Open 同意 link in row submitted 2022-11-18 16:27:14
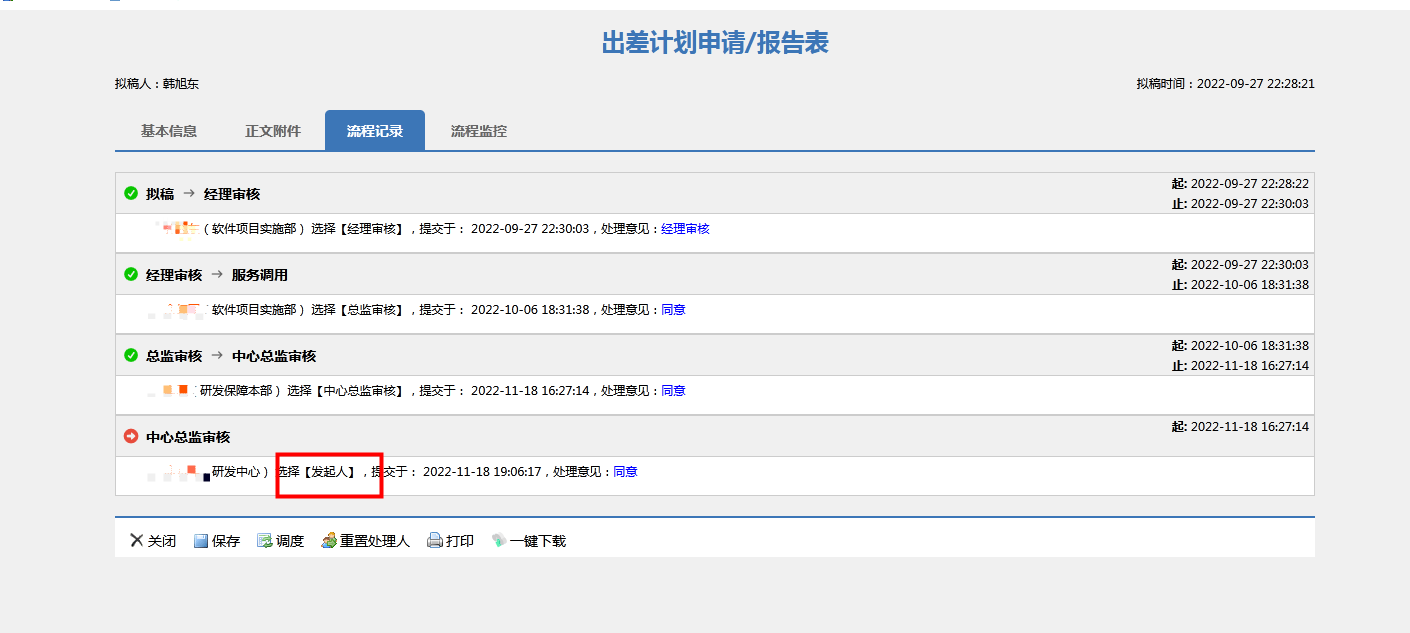 [x=673, y=391]
